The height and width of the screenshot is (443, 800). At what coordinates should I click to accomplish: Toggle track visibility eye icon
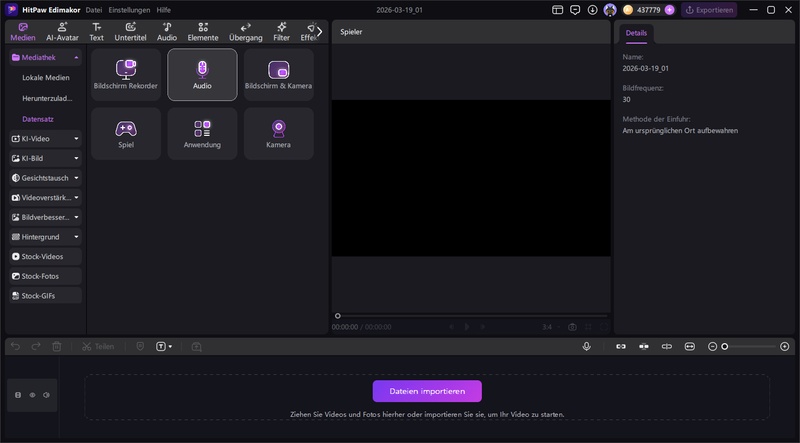[32, 395]
